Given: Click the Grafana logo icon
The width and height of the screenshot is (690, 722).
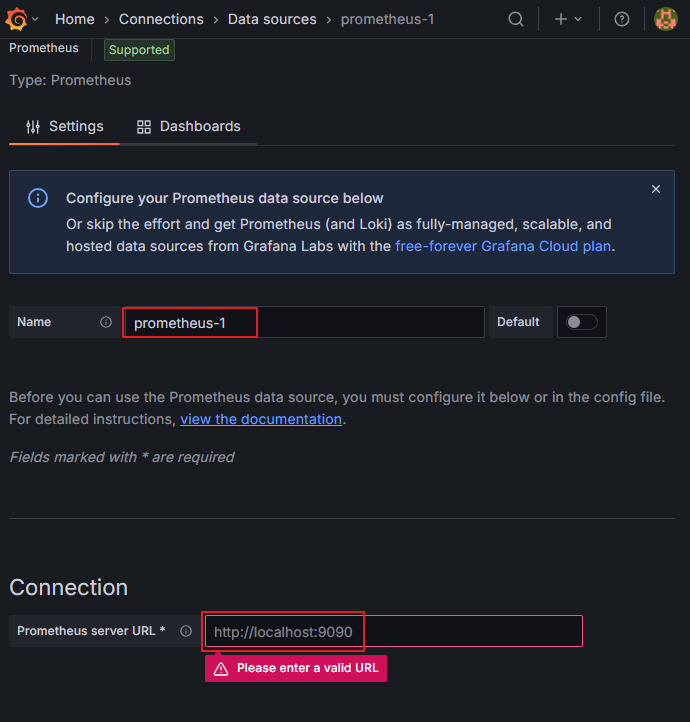Looking at the screenshot, I should pos(17,19).
